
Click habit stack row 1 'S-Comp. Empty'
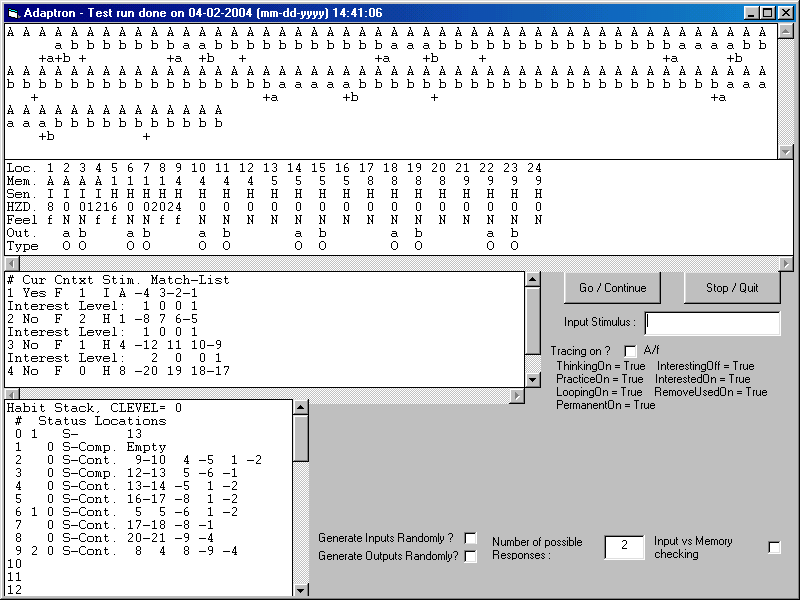tap(90, 447)
